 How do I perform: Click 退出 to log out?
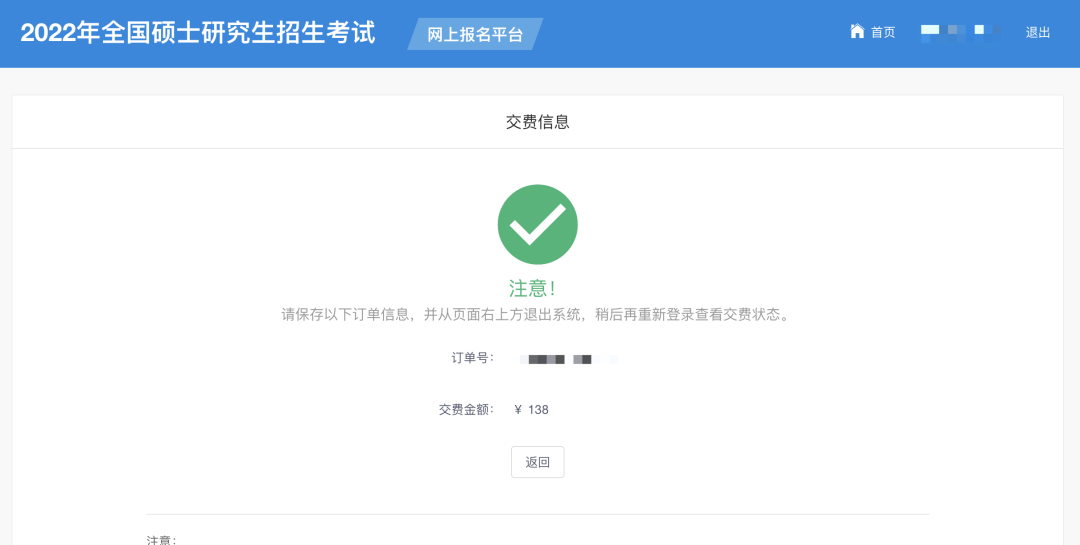(x=1037, y=32)
